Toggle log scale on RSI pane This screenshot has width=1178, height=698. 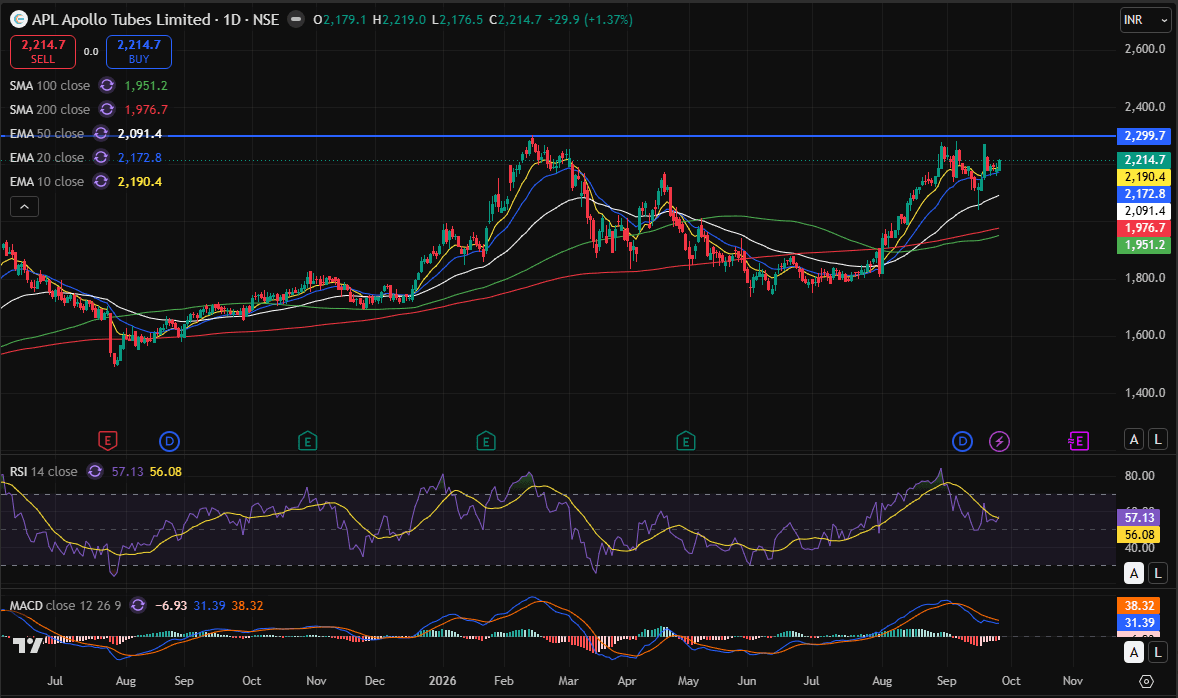click(1158, 573)
